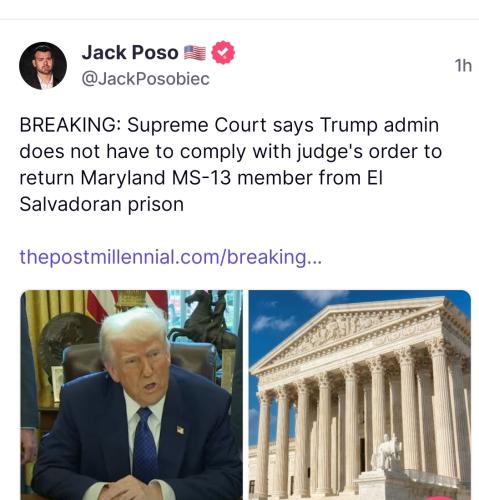Click the 1h post timestamp

click(x=463, y=66)
